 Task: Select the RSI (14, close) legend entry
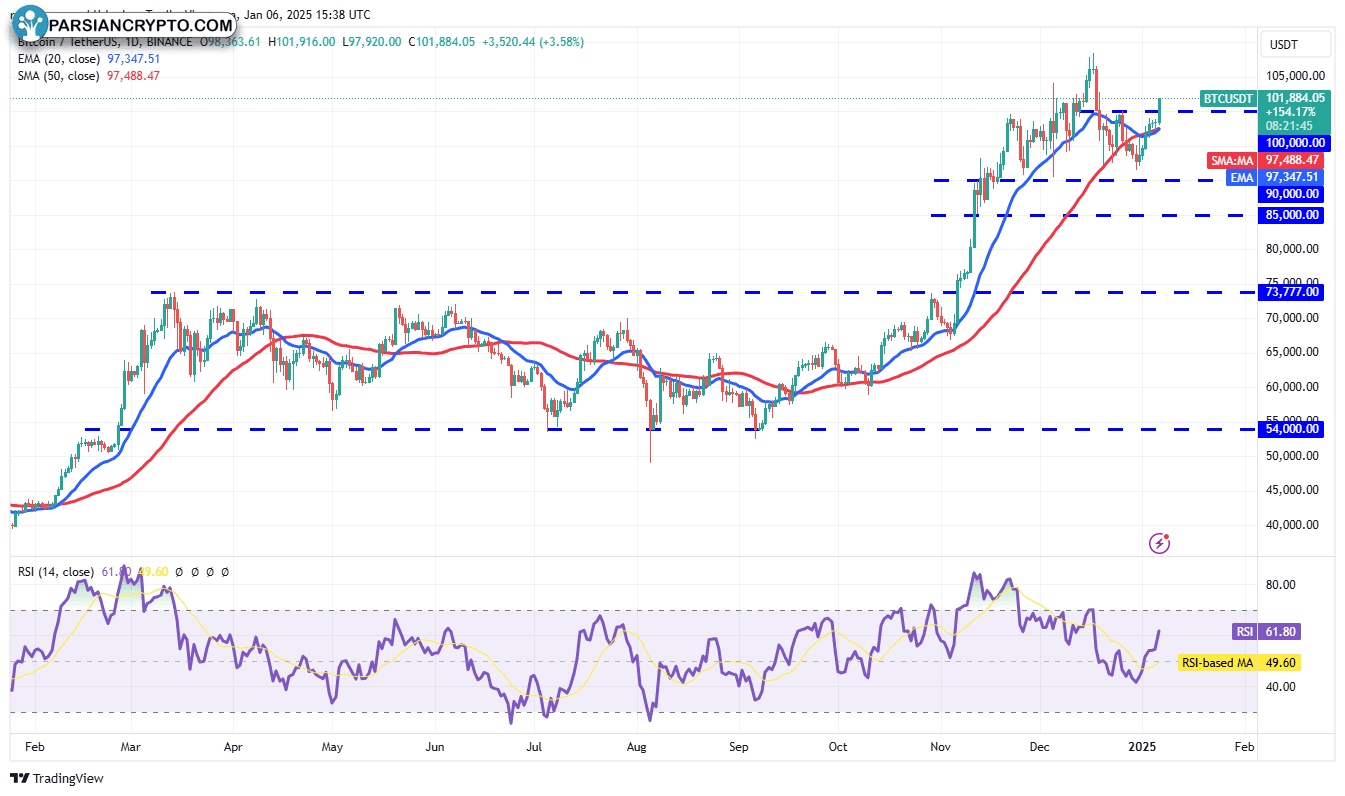pyautogui.click(x=56, y=572)
